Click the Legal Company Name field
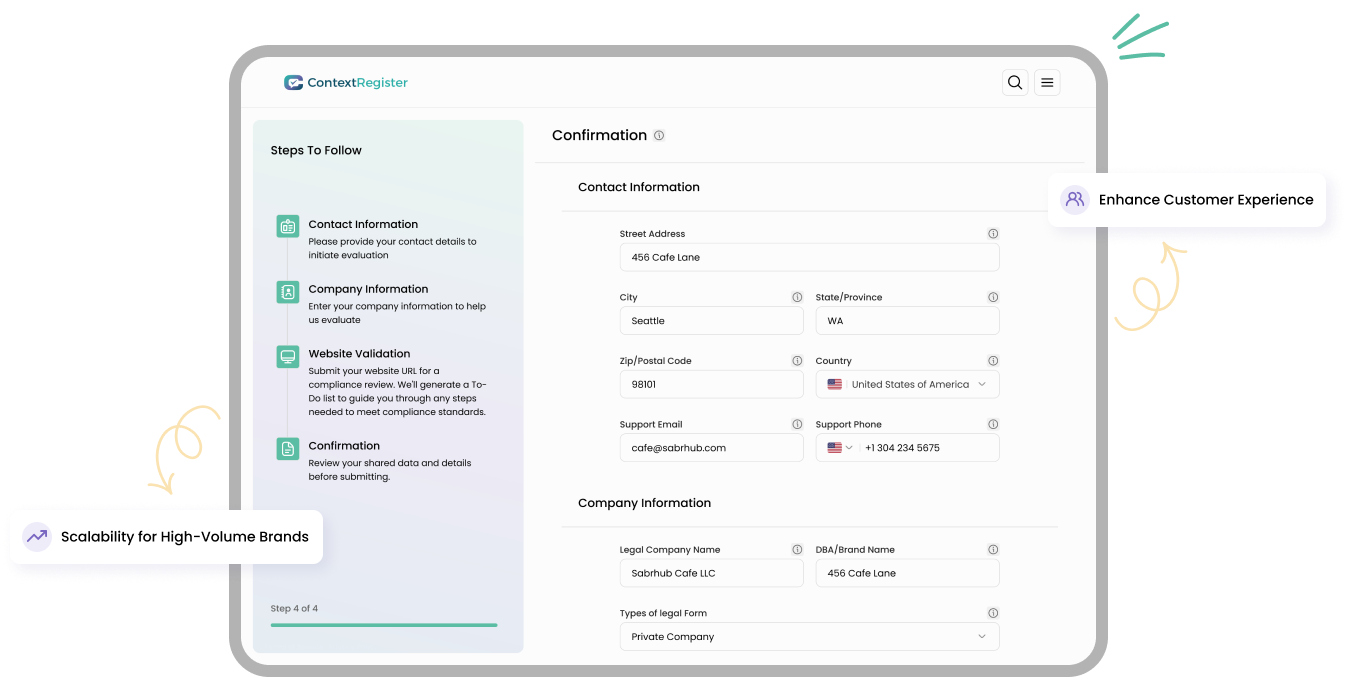This screenshot has width=1348, height=677. pyautogui.click(x=711, y=573)
